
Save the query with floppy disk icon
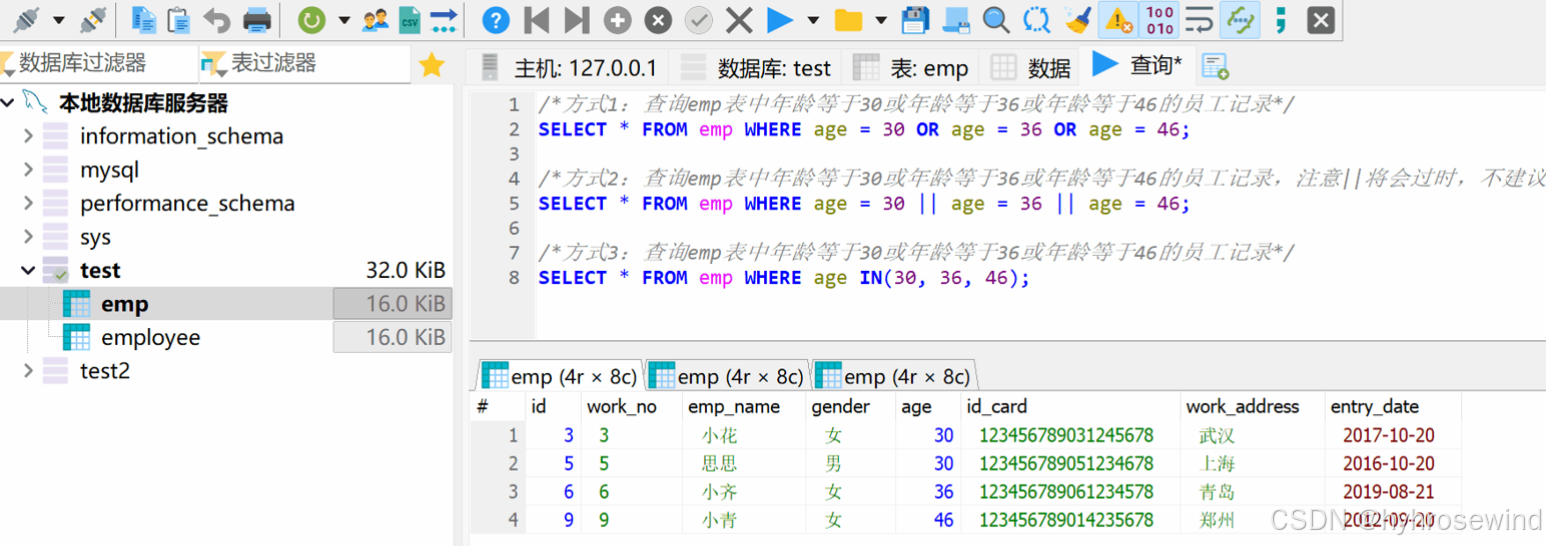pyautogui.click(x=915, y=19)
